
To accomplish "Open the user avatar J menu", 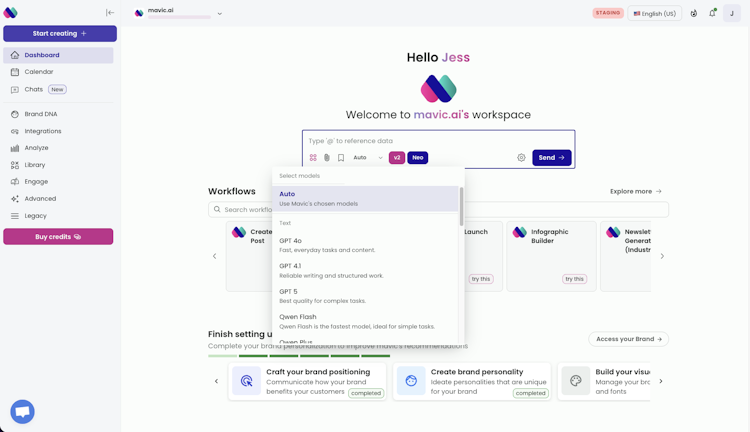I will (731, 13).
